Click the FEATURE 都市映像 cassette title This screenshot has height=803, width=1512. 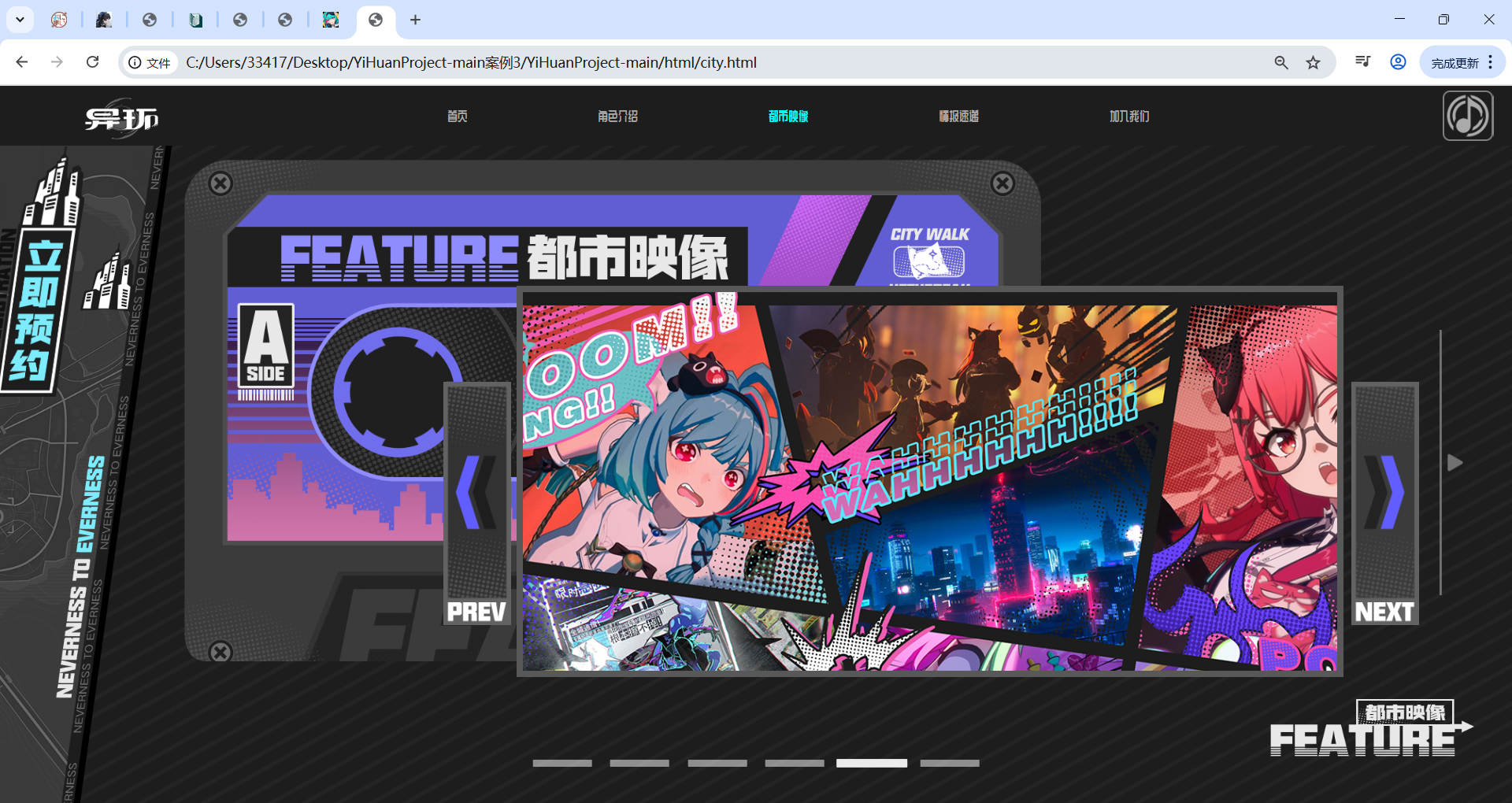click(x=504, y=257)
